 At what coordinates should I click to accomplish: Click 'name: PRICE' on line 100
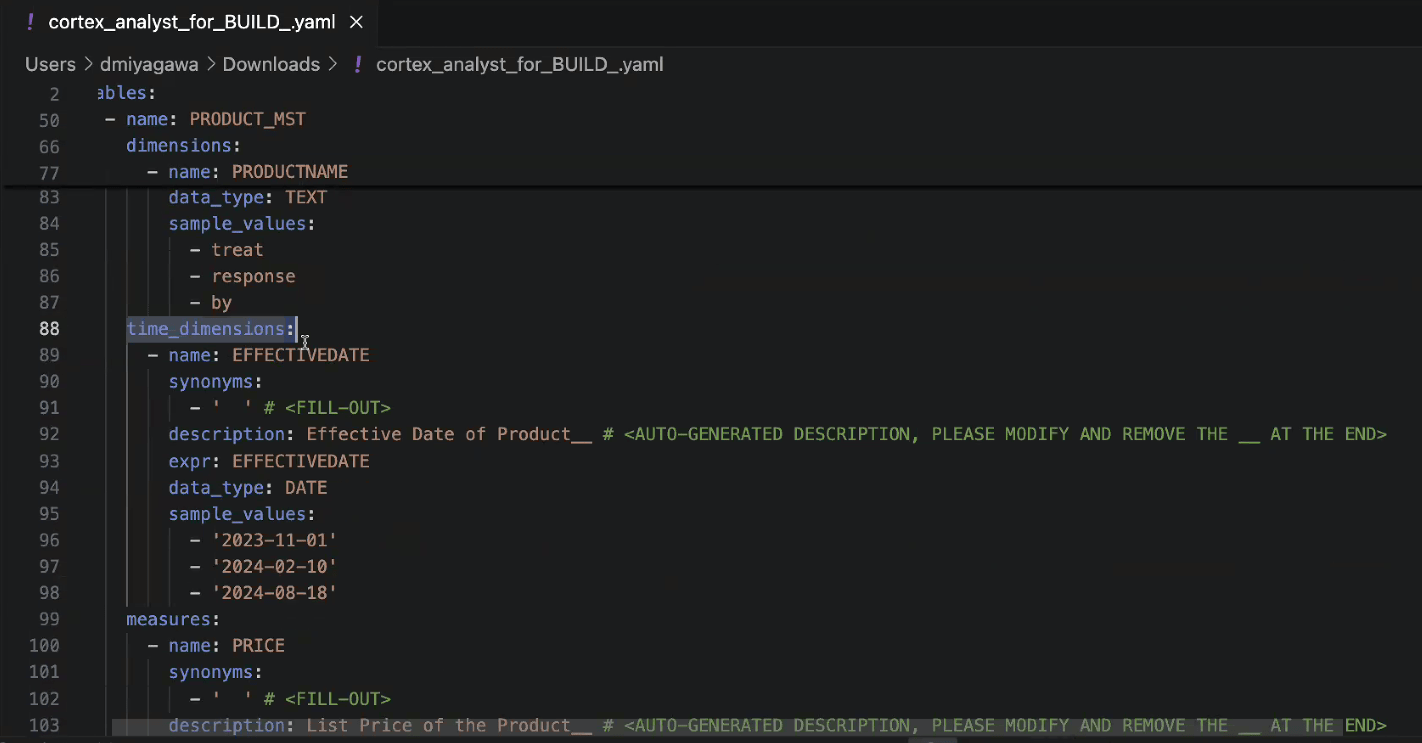click(x=226, y=646)
